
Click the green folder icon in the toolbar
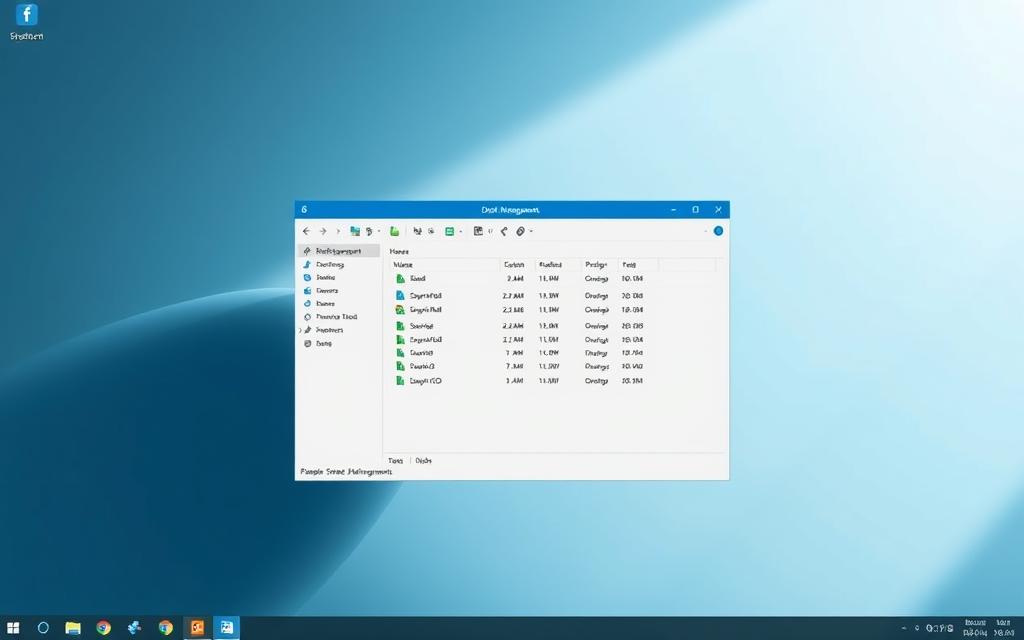(x=395, y=231)
